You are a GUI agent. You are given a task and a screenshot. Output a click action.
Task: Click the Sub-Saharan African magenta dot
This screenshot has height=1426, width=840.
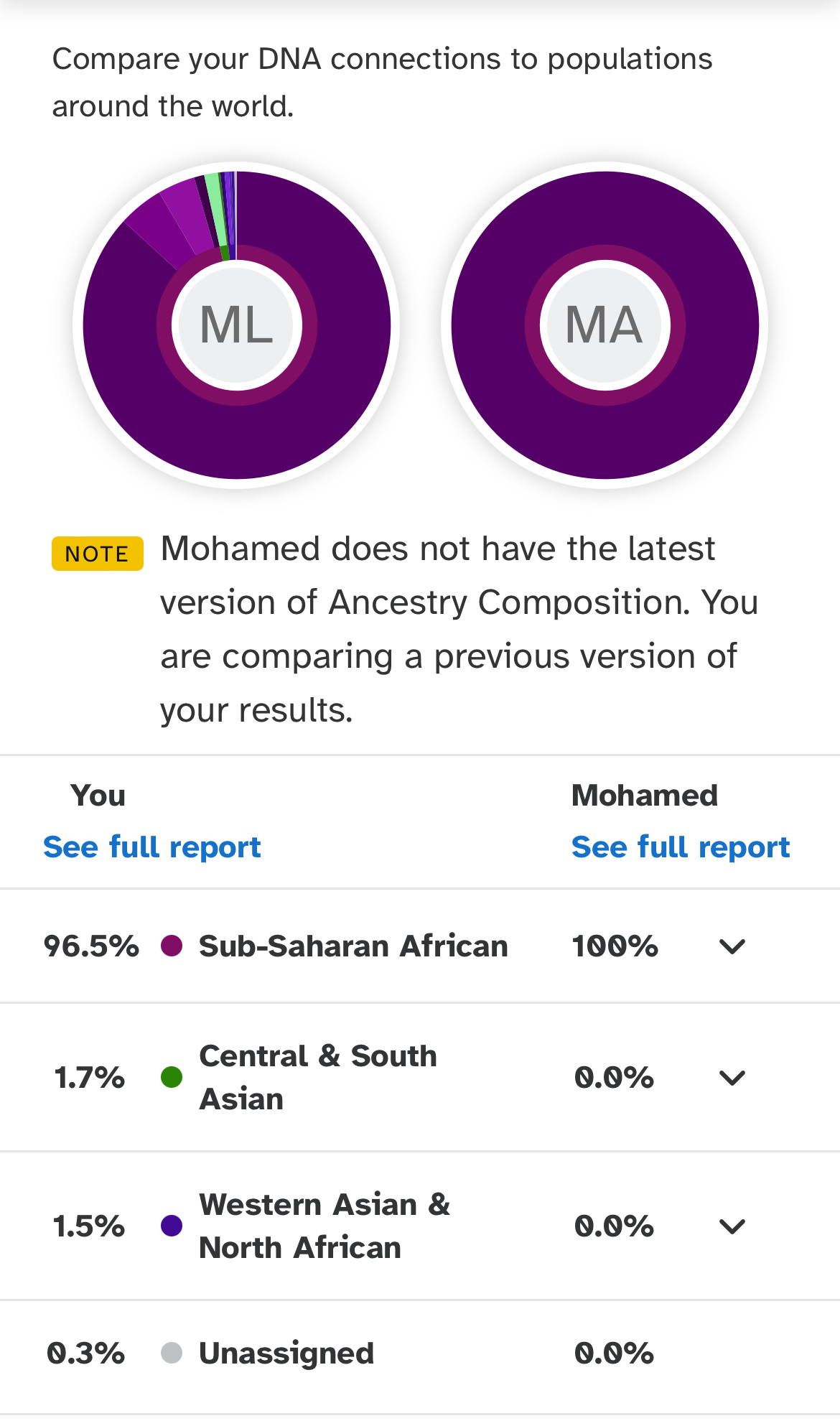pyautogui.click(x=172, y=946)
